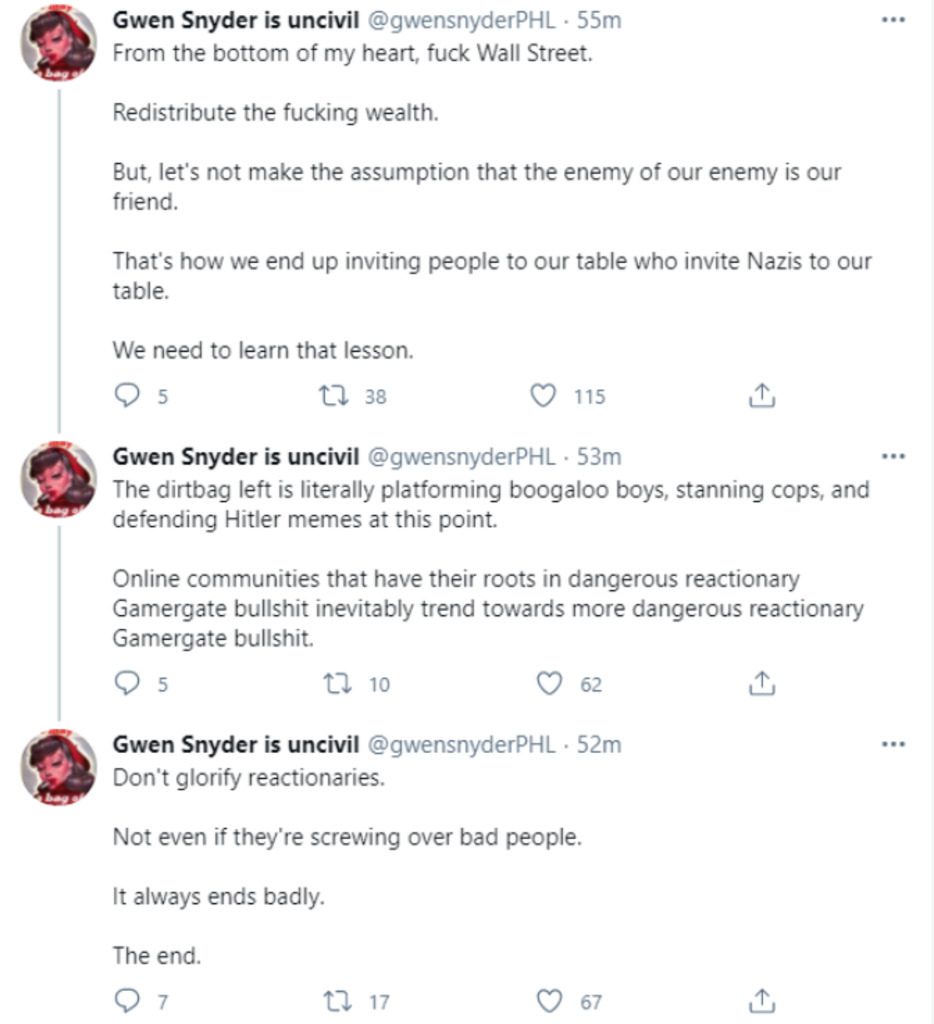Reply to the 'fuck Wall Street' tweet
Viewport: 934px width, 1024px height.
(x=127, y=397)
